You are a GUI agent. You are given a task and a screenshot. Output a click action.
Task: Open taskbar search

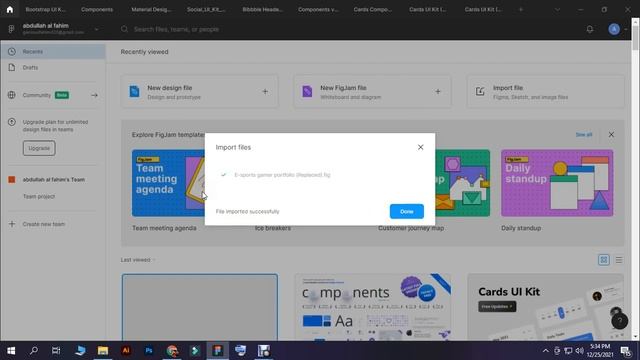click(34, 351)
